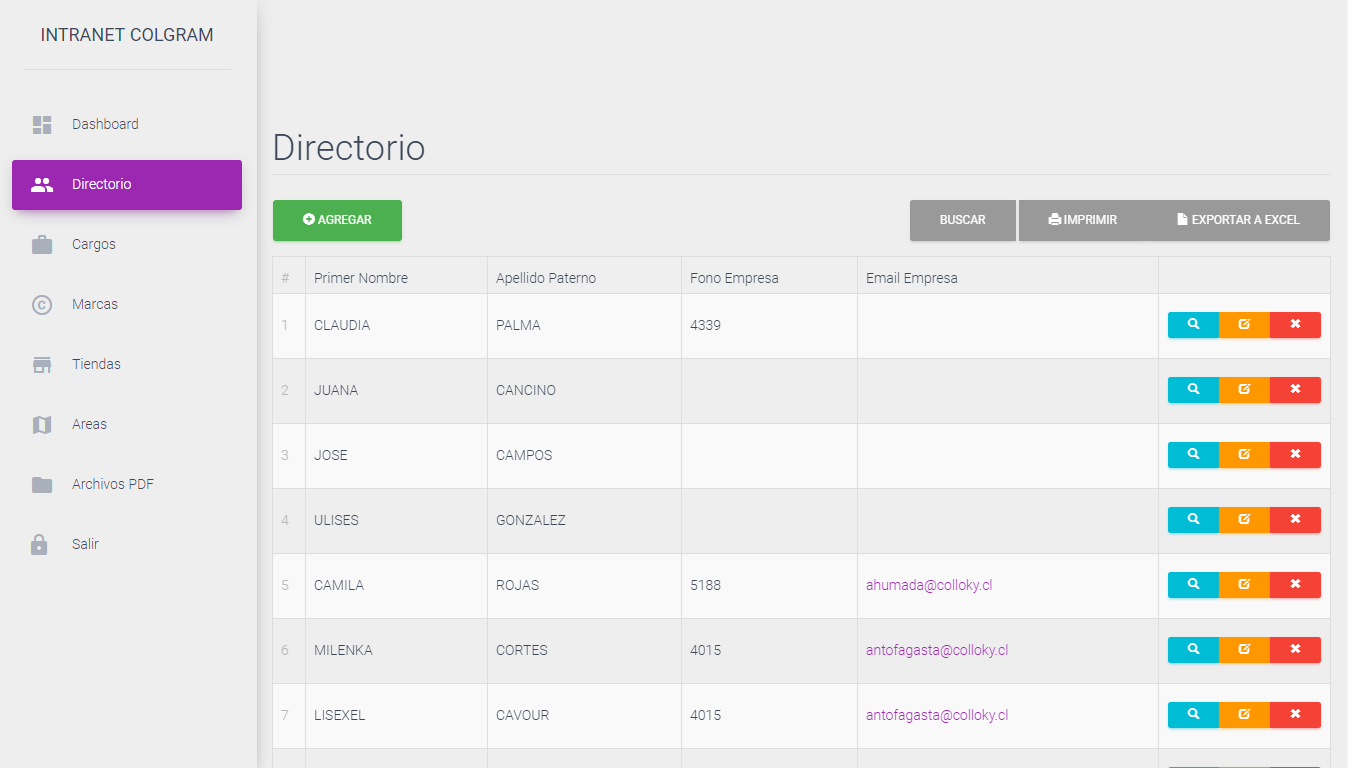Screen dimensions: 1348x768
Task: View details for CLAUDIA PALMA row
Action: coord(1193,325)
